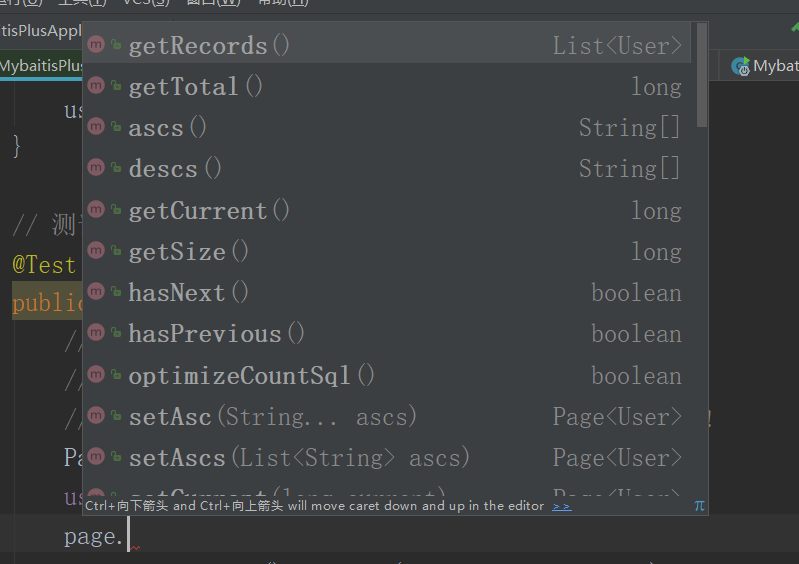This screenshot has height=564, width=799.
Task: Click the pi icon in popup footer
Action: pyautogui.click(x=699, y=506)
